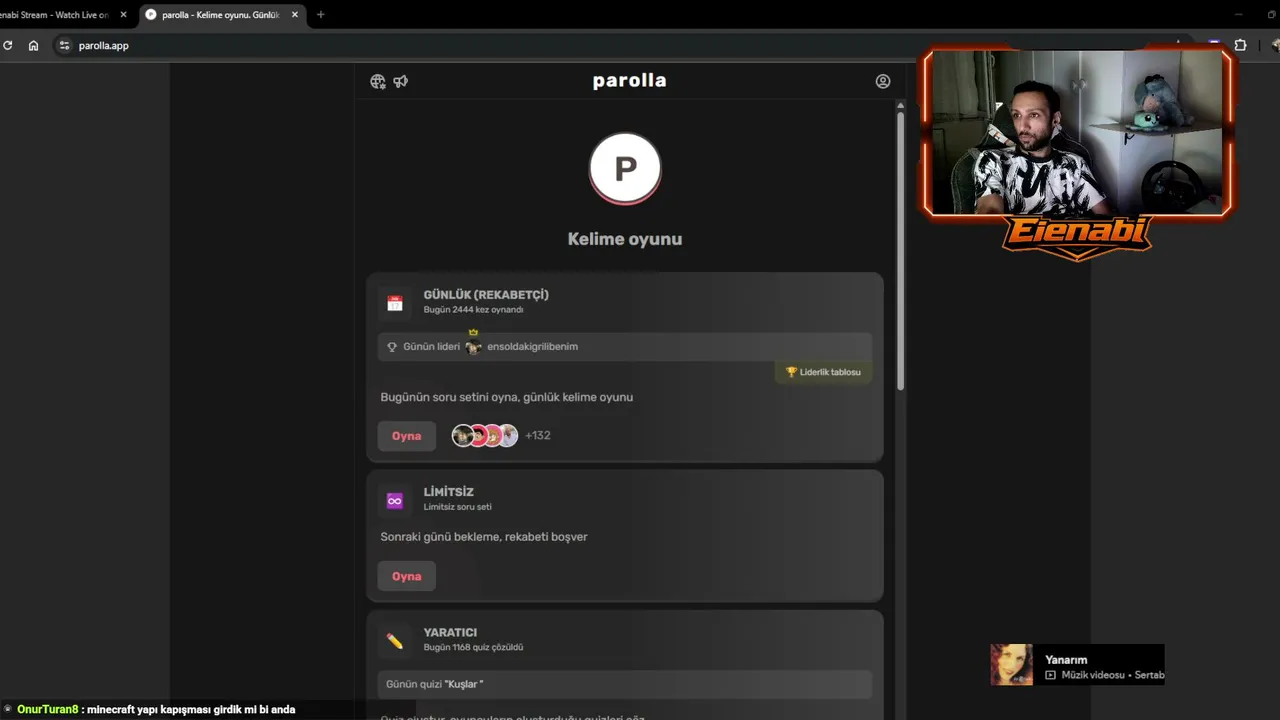The height and width of the screenshot is (720, 1280).
Task: Click the Kelime oyunu title
Action: [625, 239]
